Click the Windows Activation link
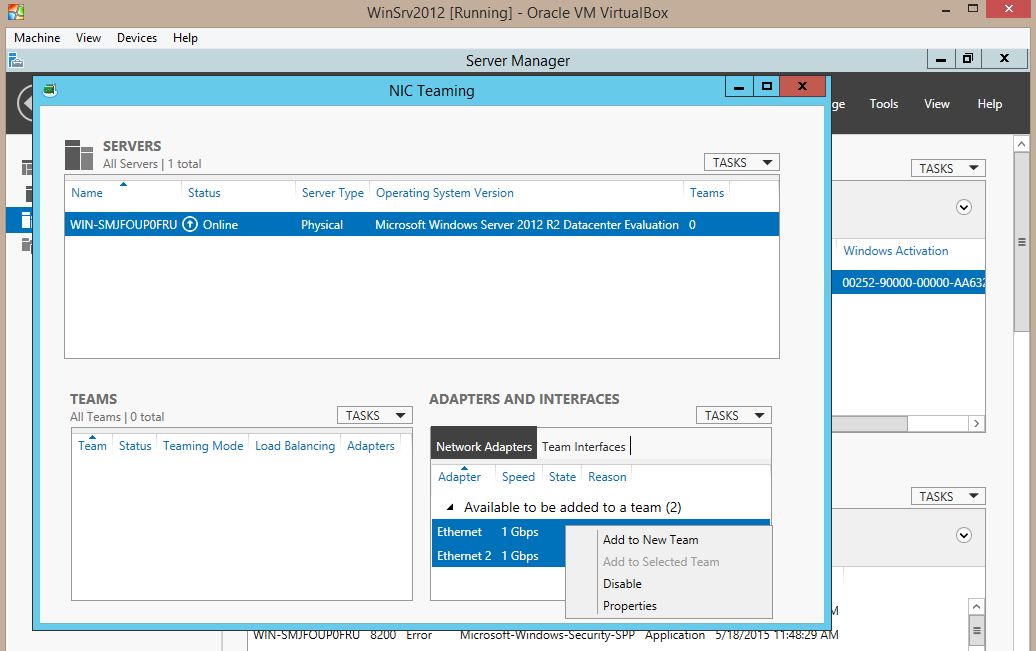1036x651 pixels. coord(895,251)
